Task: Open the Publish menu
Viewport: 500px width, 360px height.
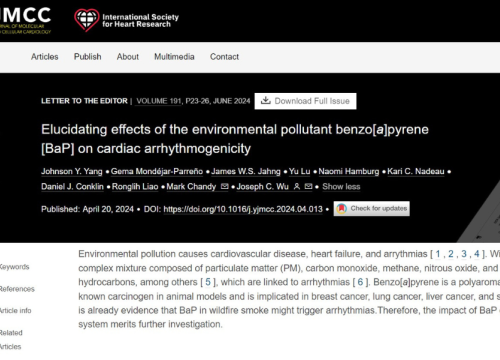Action: click(x=88, y=57)
